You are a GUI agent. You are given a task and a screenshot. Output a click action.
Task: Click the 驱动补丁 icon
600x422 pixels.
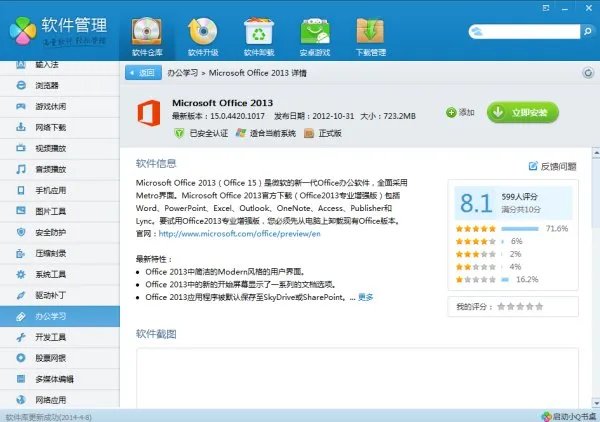point(21,295)
